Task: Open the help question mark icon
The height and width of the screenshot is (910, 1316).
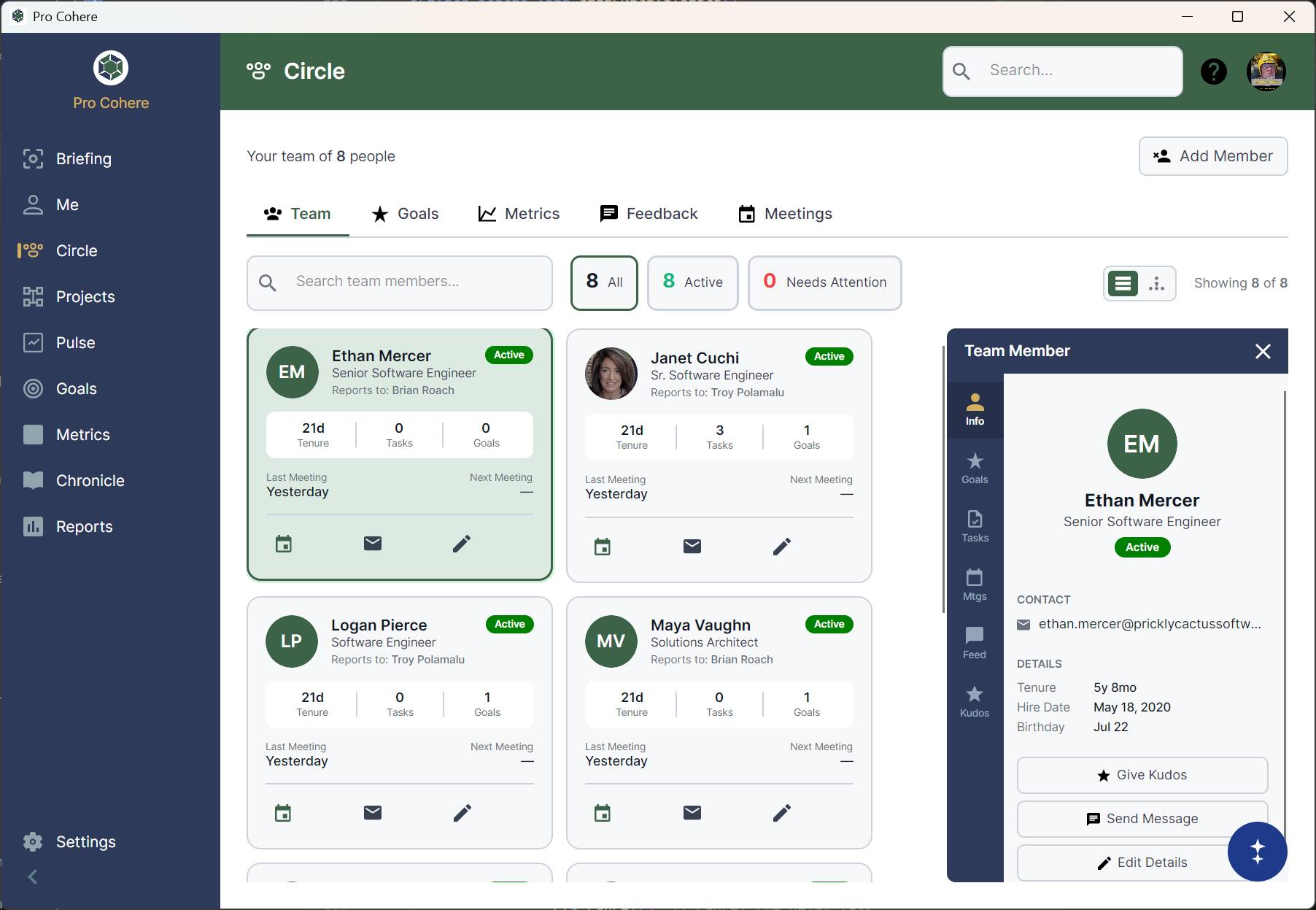Action: click(x=1213, y=71)
